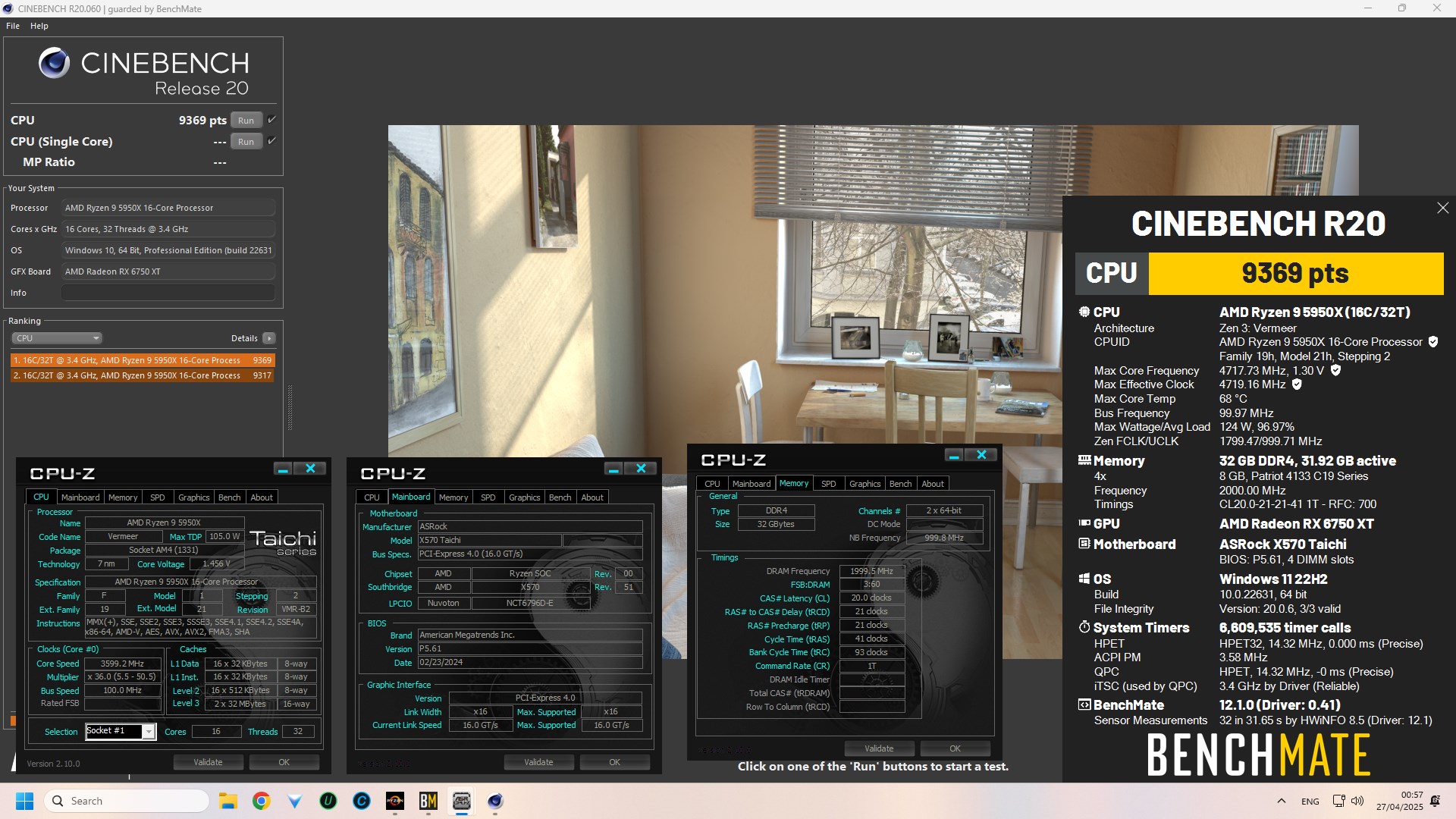Open Bench tab in left CPU-Z

[229, 497]
